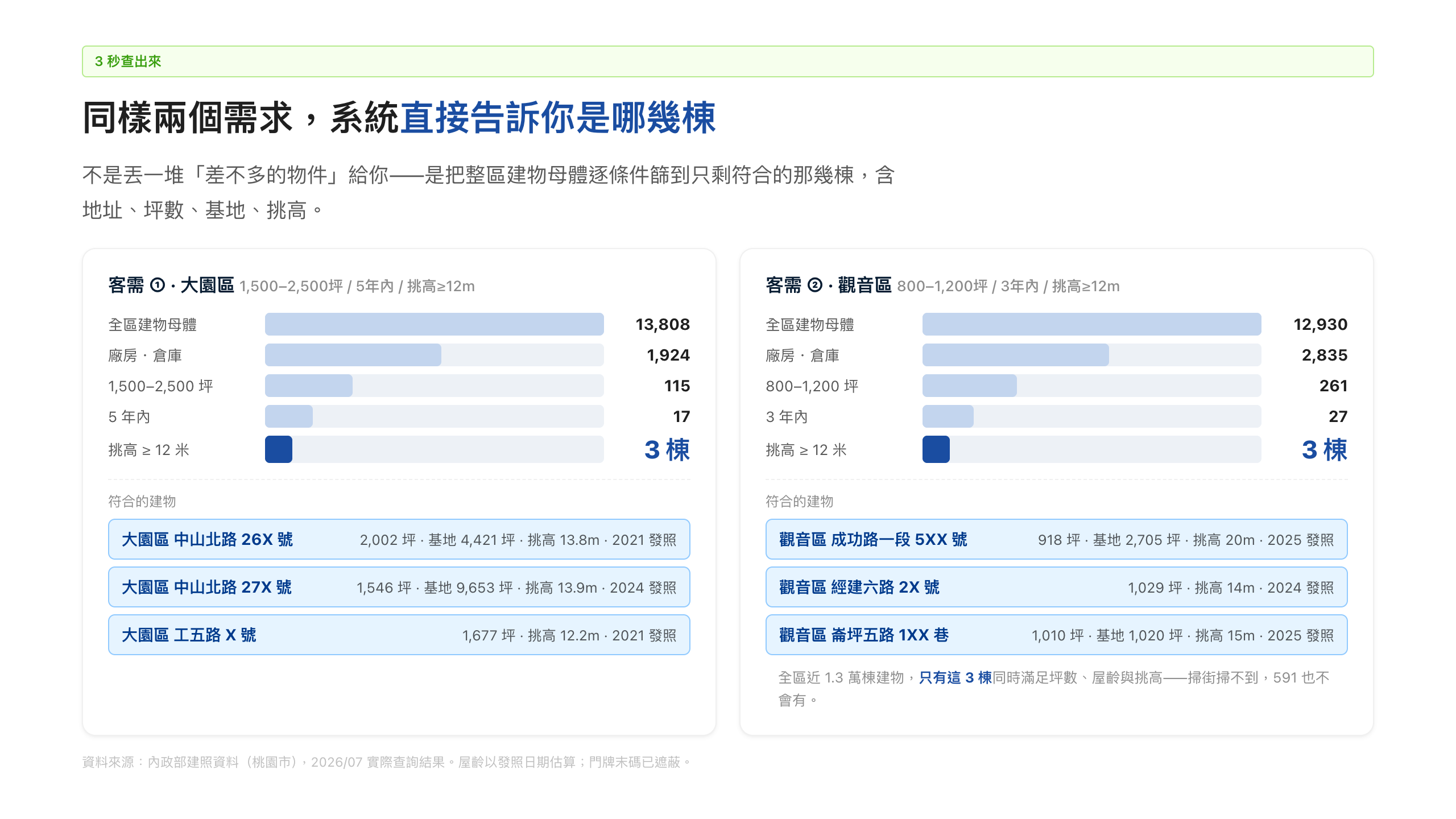Image resolution: width=1456 pixels, height=819 pixels.
Task: Select building card 觀音區 經建六路 2X 號
Action: click(1056, 587)
